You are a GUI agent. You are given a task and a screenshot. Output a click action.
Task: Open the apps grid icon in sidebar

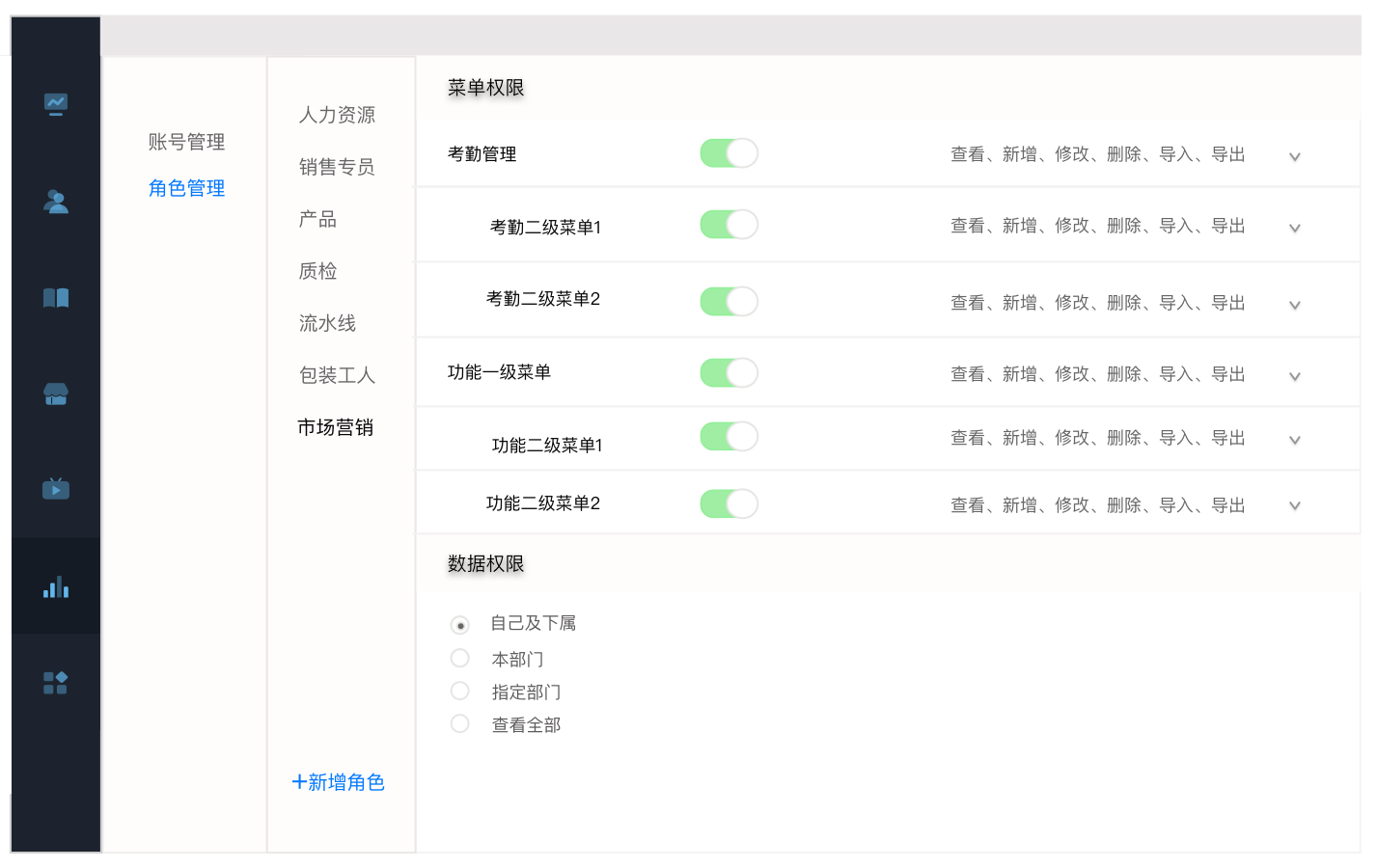pyautogui.click(x=56, y=683)
